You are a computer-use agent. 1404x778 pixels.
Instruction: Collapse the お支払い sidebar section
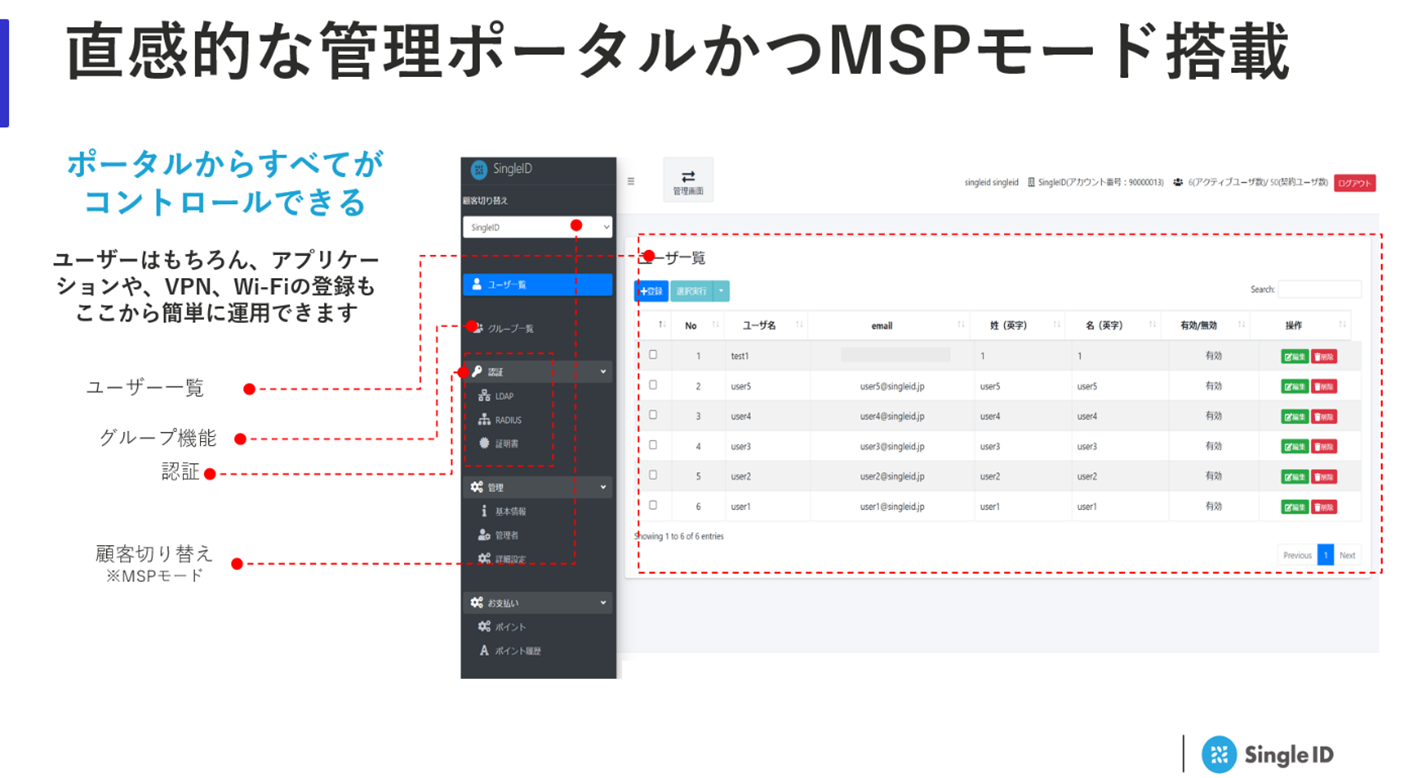pyautogui.click(x=538, y=603)
